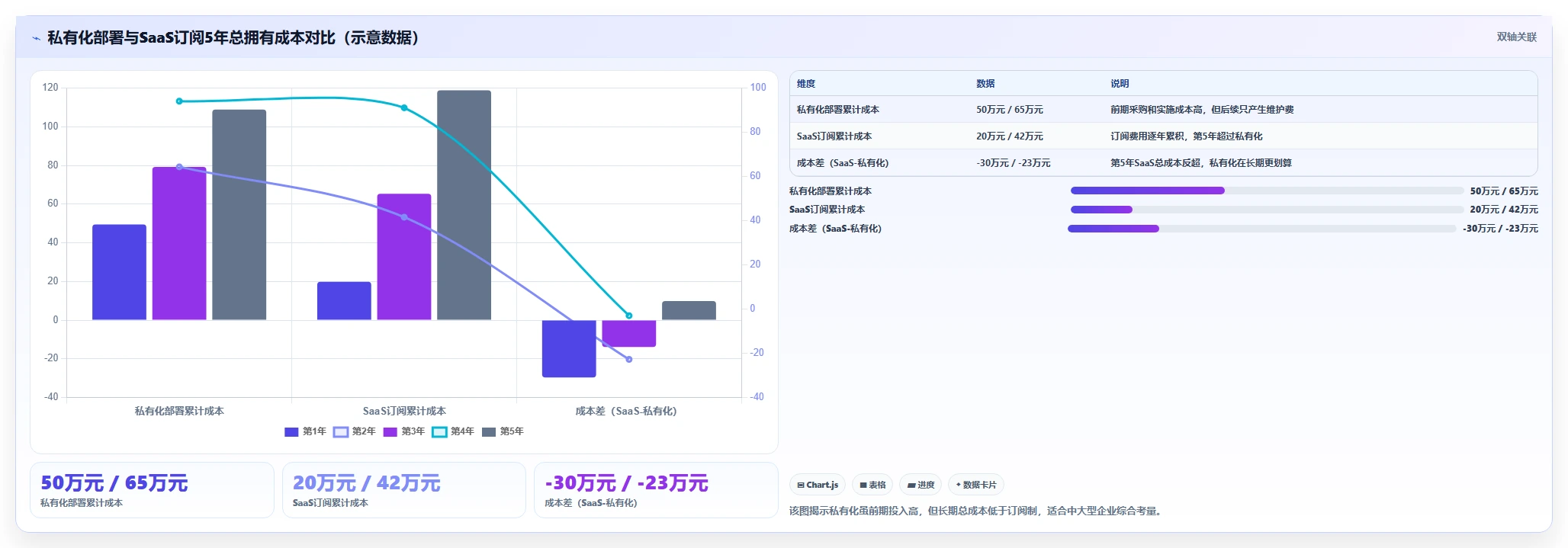Click the progress row label SaaS订阅累计成本
The width and height of the screenshot is (1568, 548).
(827, 210)
